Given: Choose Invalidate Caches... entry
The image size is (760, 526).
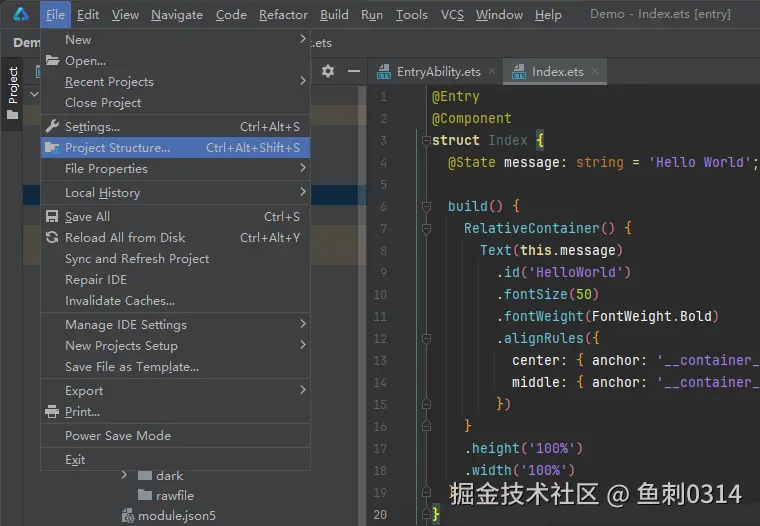Looking at the screenshot, I should pos(175,301).
